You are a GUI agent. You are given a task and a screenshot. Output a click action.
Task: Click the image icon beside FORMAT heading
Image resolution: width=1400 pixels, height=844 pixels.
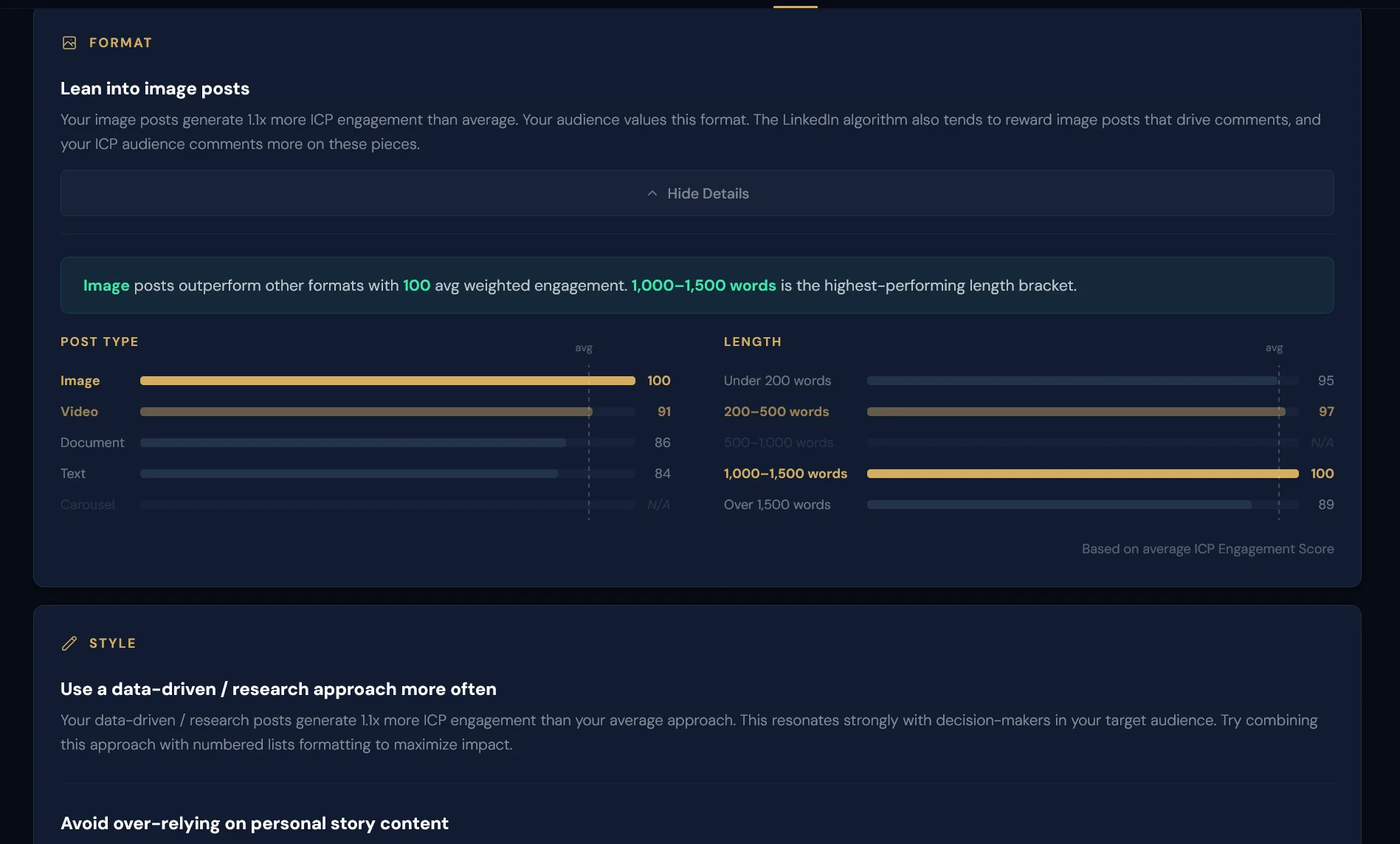point(69,43)
